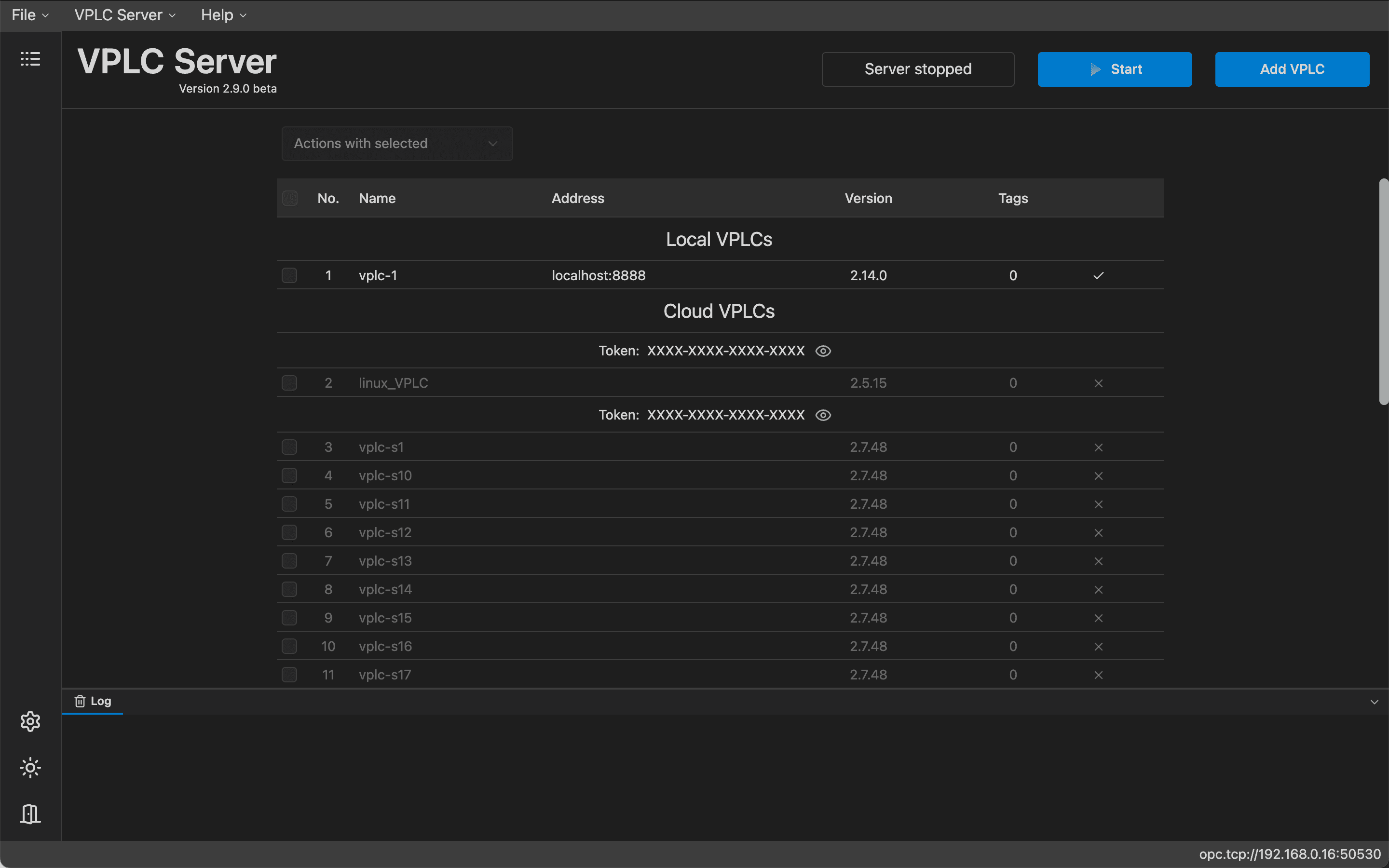Click the checkmark status icon for vplc-1
This screenshot has width=1389, height=868.
1099,275
